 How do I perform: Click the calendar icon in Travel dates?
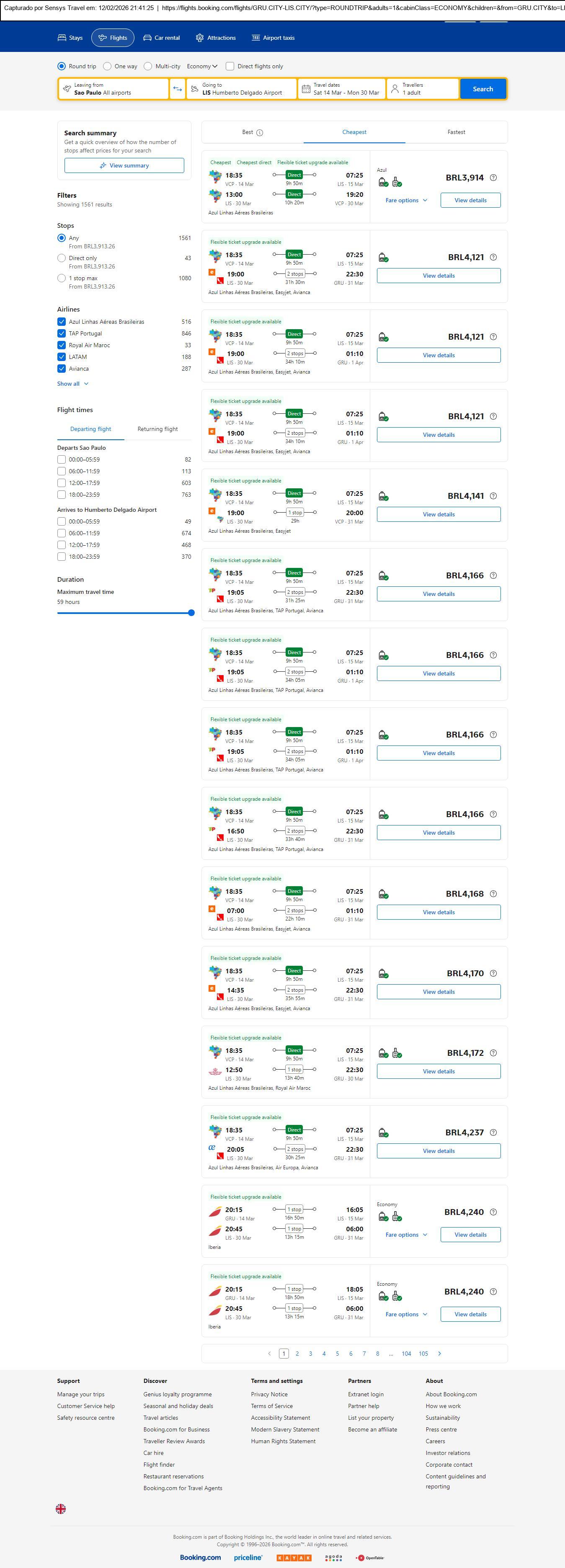(x=306, y=89)
